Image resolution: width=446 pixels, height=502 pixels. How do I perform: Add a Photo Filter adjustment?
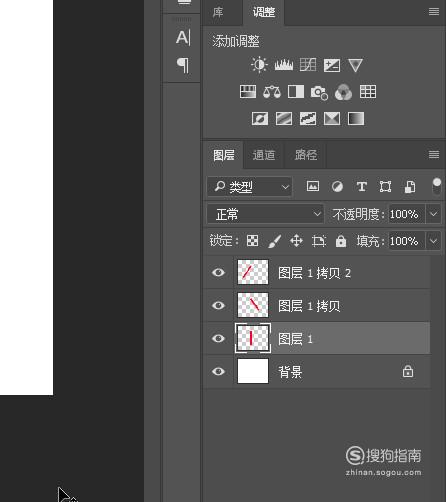[x=319, y=92]
